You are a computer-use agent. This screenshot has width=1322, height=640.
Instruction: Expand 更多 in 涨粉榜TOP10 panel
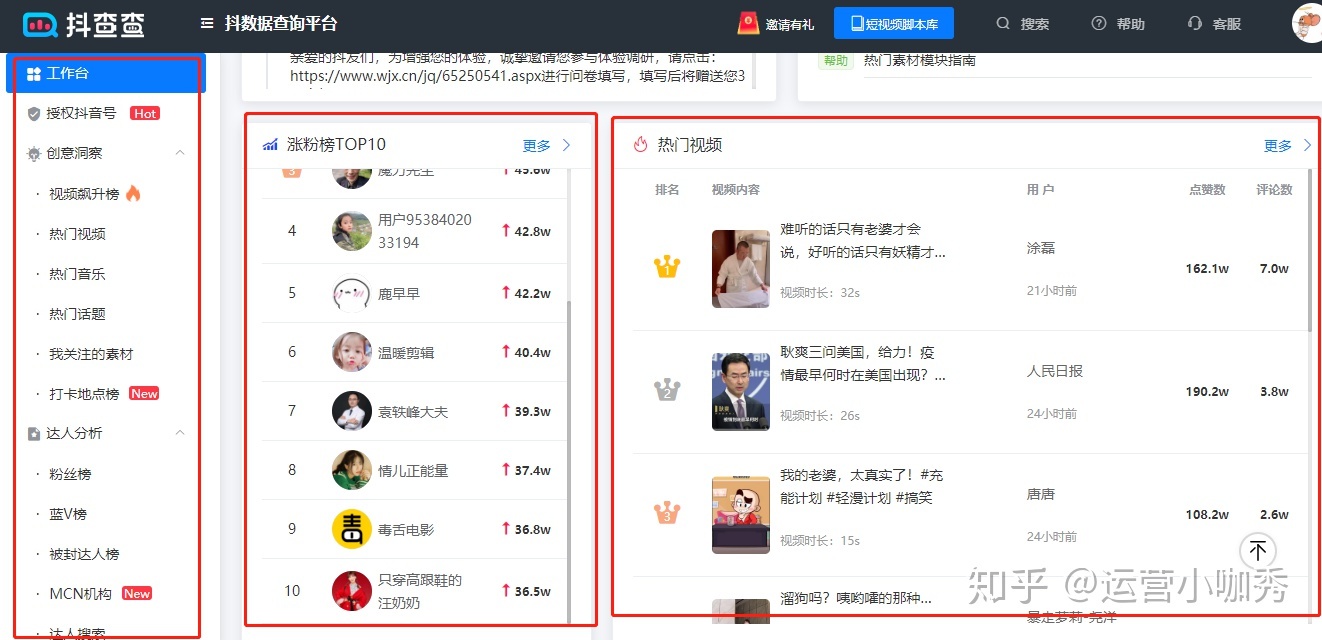[546, 145]
